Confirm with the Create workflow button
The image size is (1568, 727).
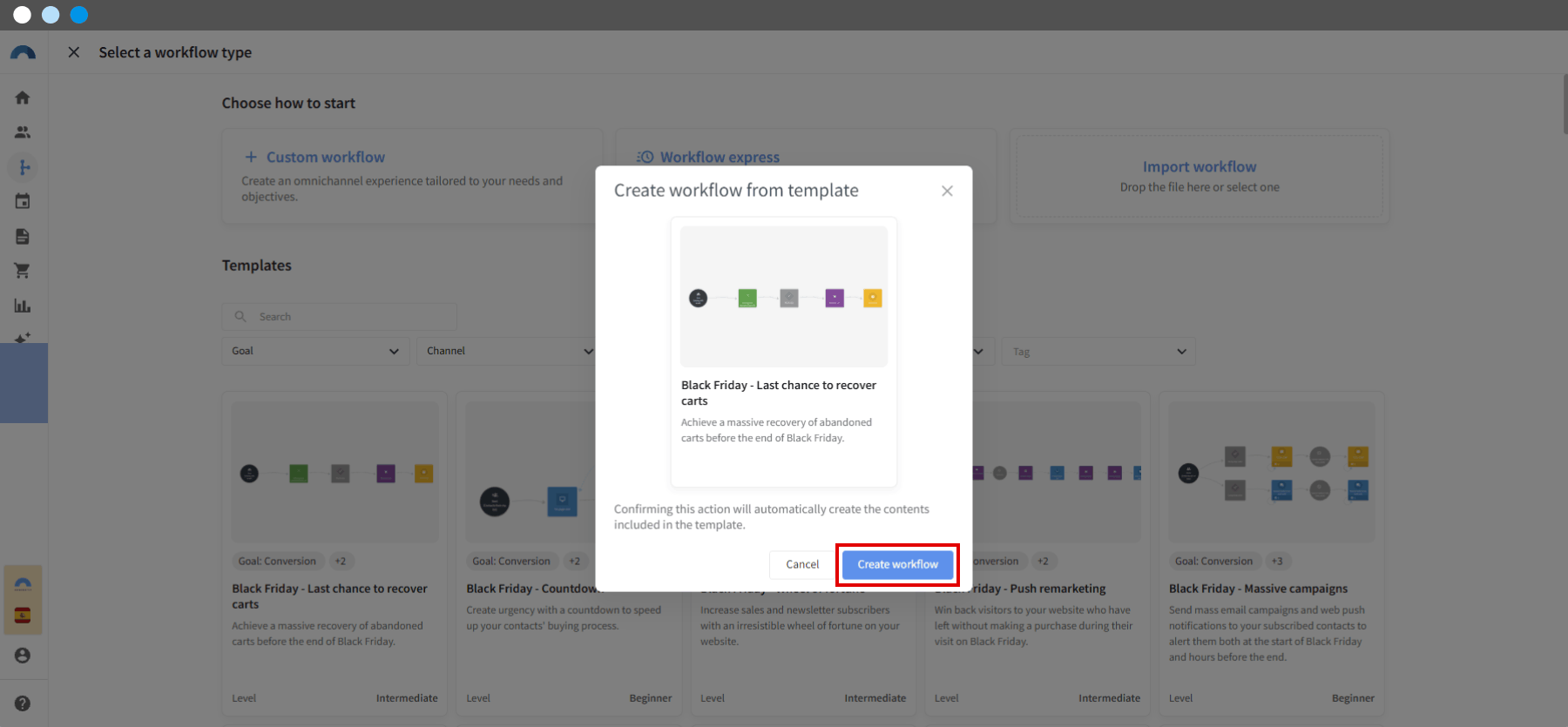tap(897, 564)
